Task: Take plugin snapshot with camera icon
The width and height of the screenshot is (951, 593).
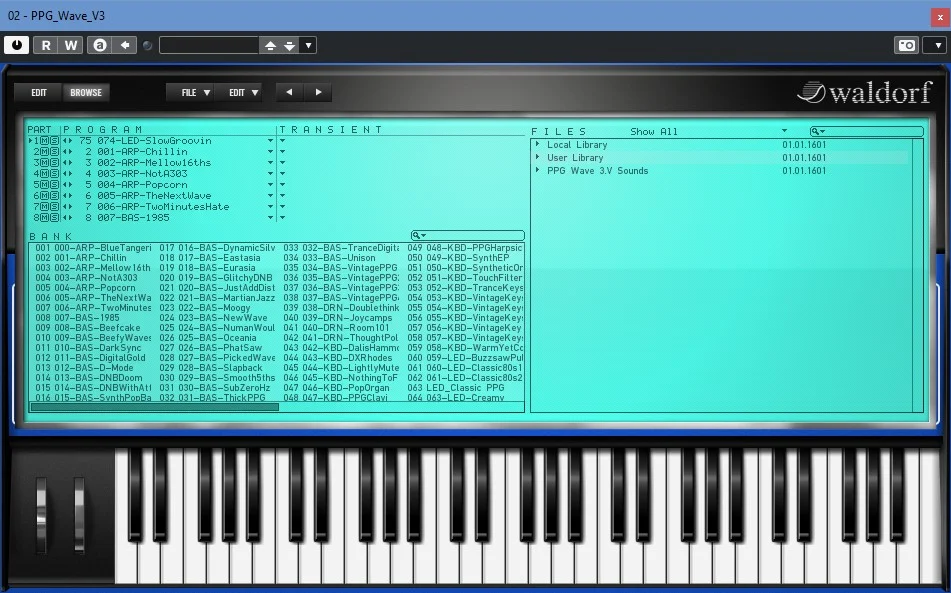Action: 907,45
